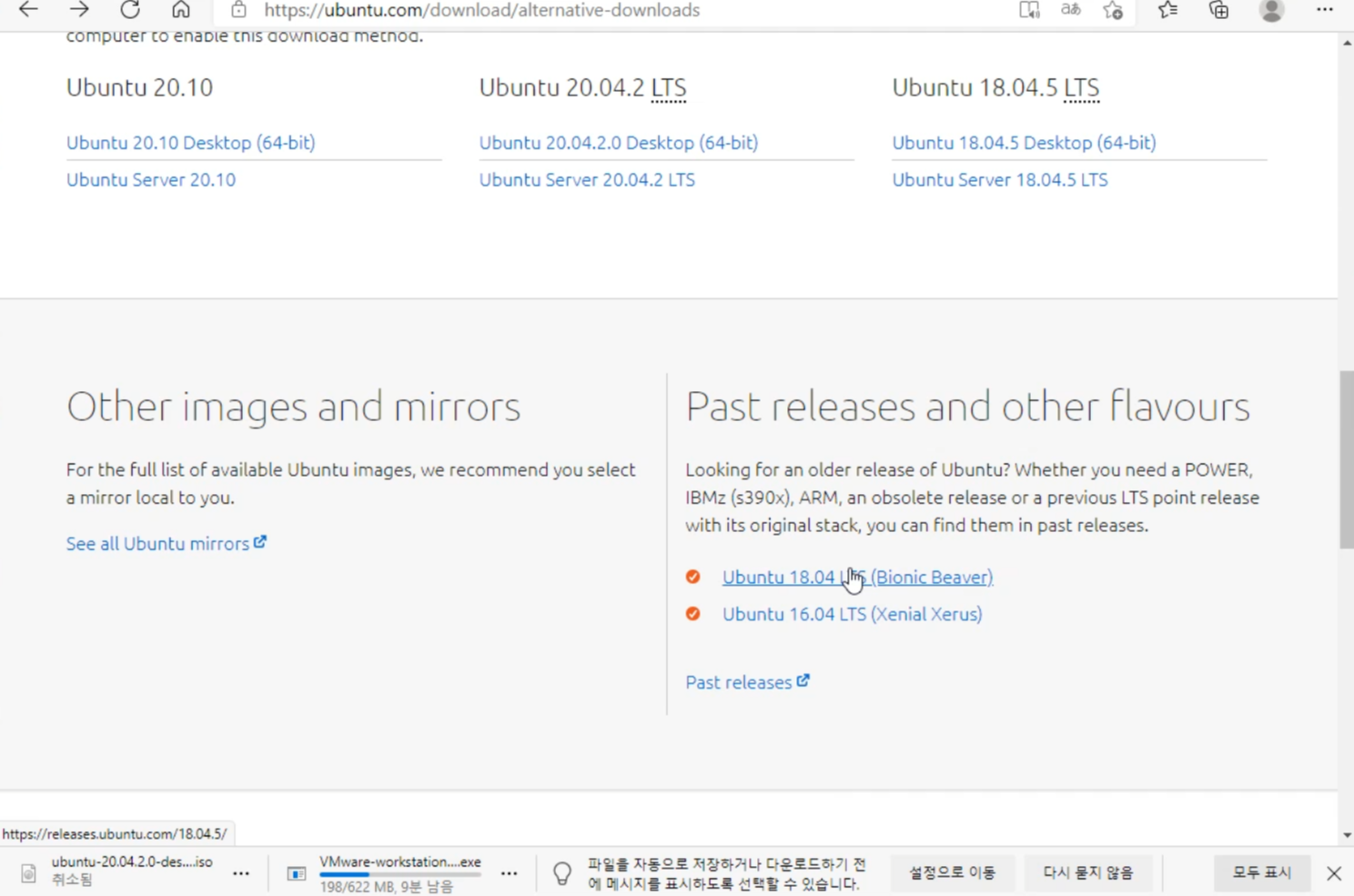The image size is (1354, 896).
Task: Reload the current page
Action: pos(130,10)
